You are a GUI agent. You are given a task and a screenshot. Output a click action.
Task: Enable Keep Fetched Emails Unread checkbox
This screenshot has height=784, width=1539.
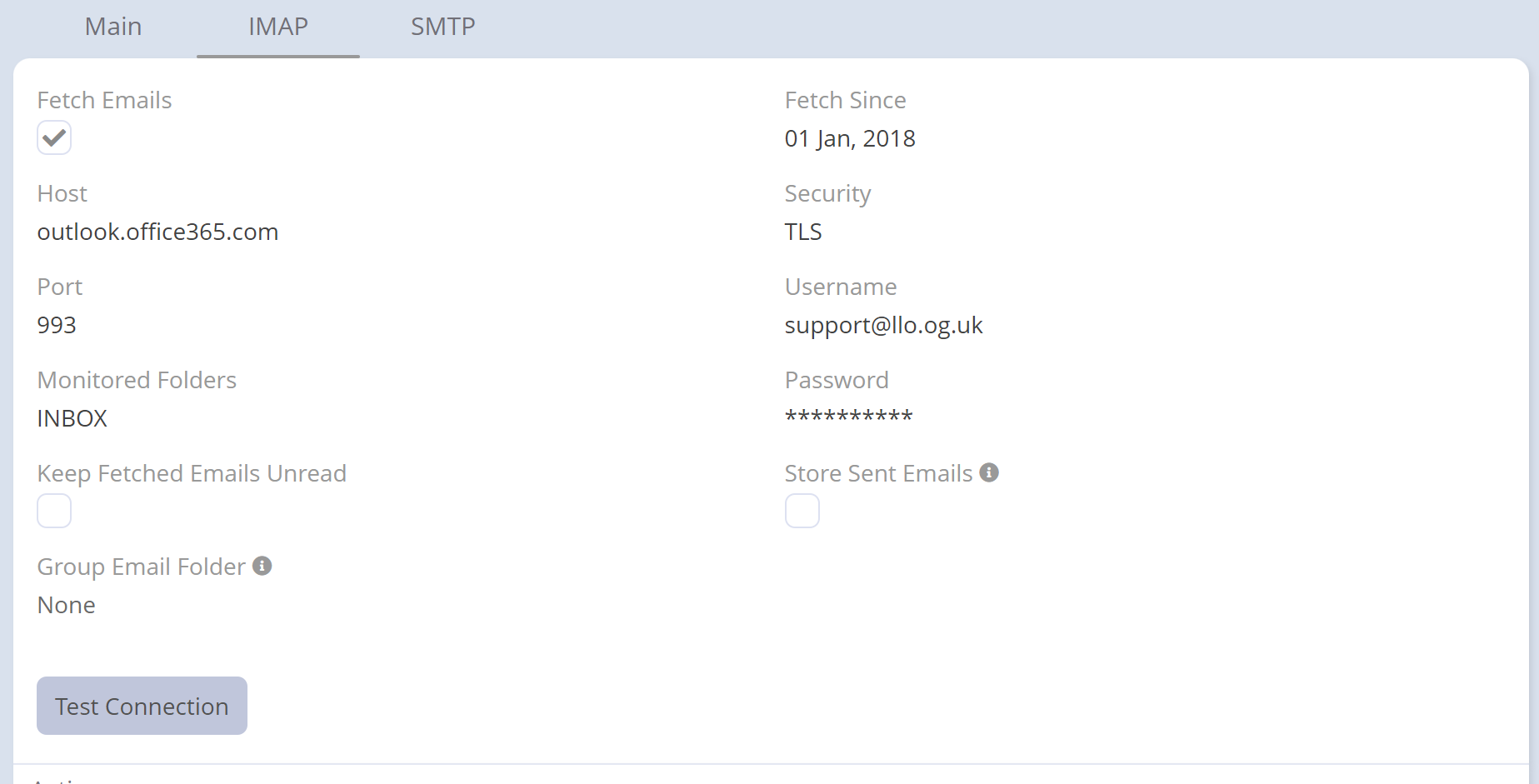click(x=54, y=511)
